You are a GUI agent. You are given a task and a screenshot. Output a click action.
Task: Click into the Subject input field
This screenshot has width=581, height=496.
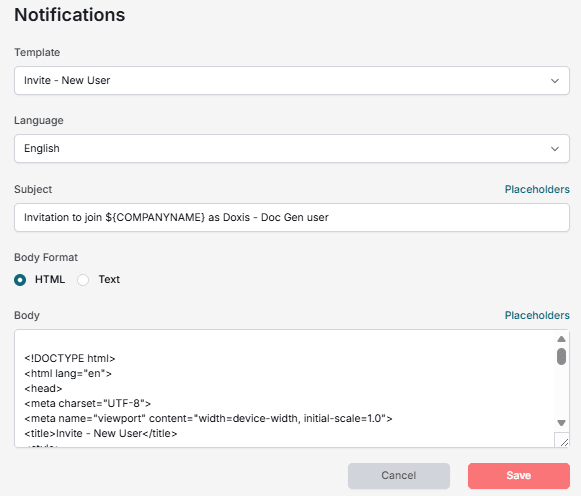(292, 217)
